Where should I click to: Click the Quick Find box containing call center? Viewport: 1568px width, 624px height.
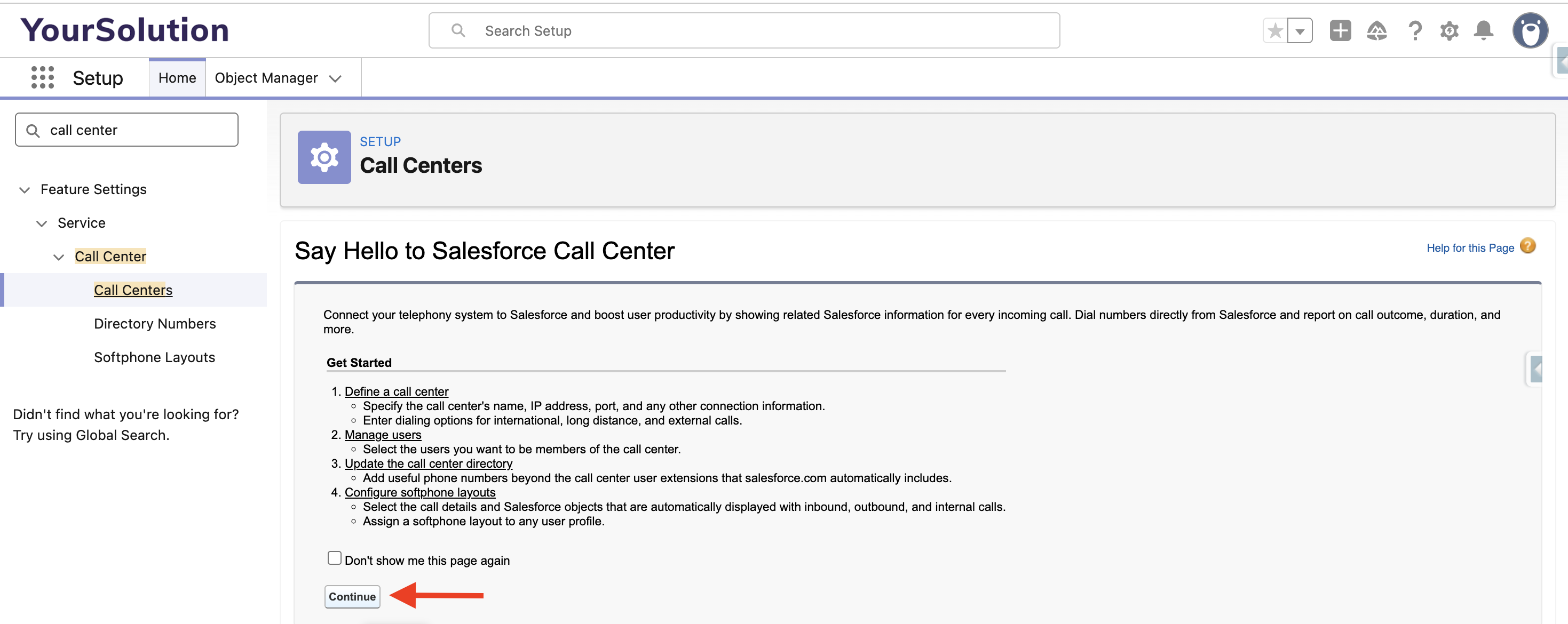pyautogui.click(x=126, y=130)
